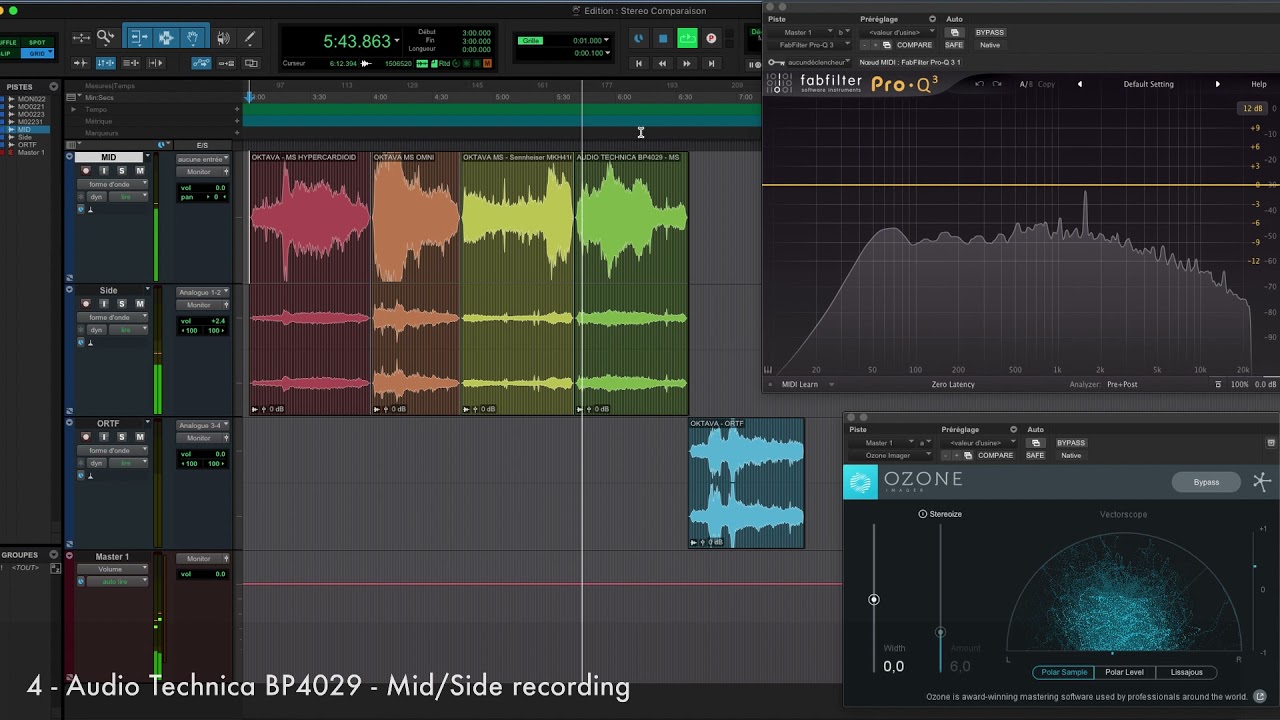This screenshot has height=720, width=1280.
Task: Solo the Side track
Action: [122, 304]
